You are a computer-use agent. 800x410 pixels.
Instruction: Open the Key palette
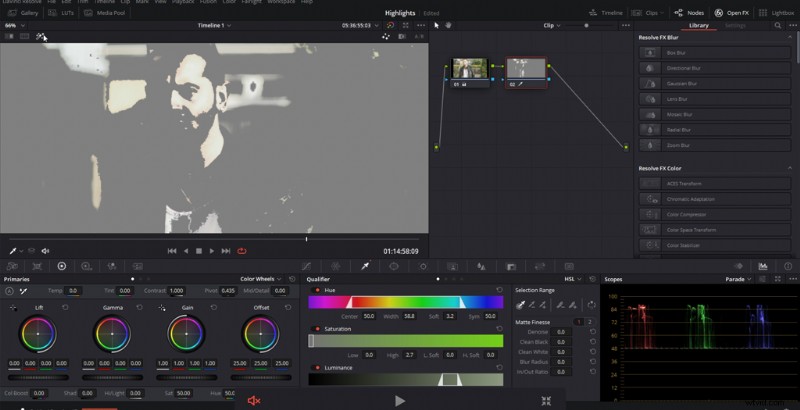pos(511,266)
